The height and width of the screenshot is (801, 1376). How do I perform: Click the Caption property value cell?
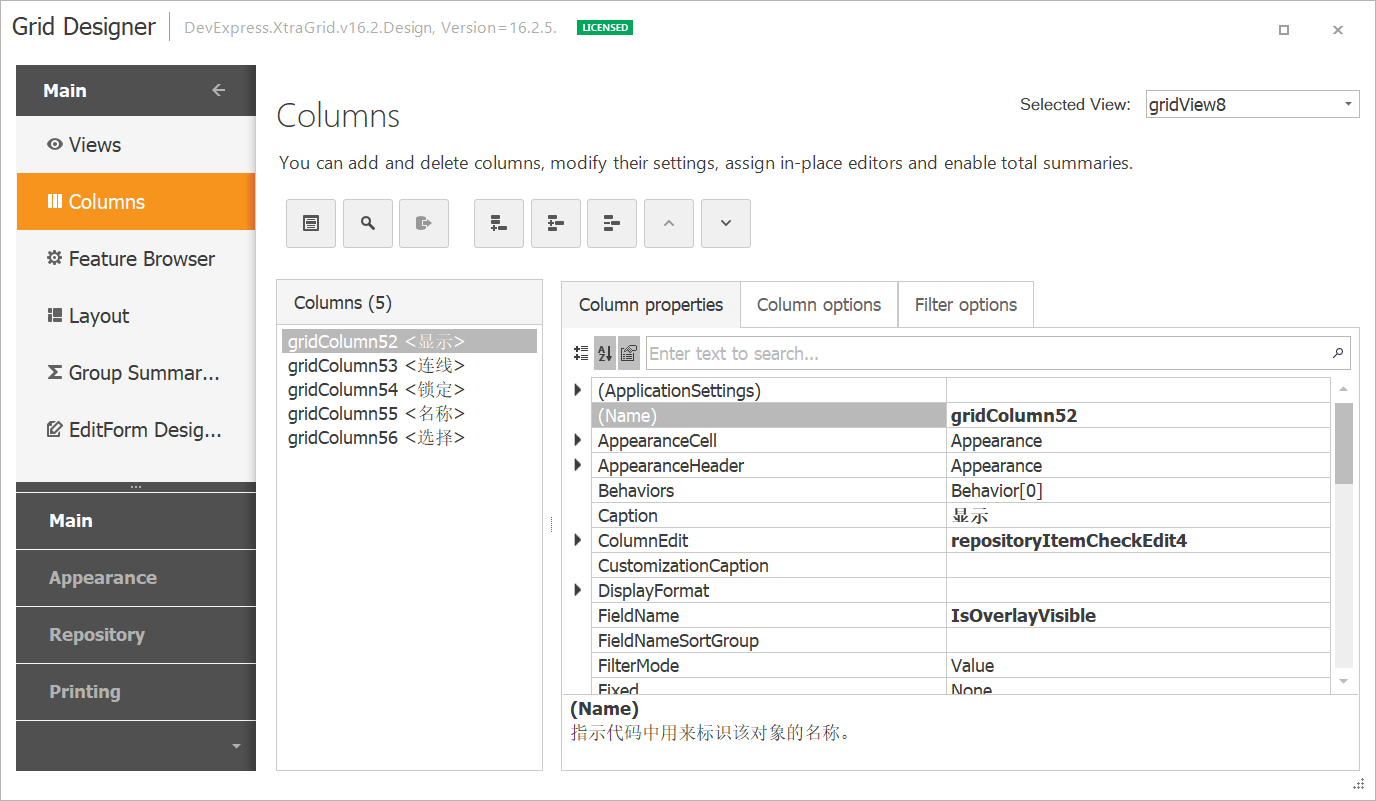[x=1138, y=515]
